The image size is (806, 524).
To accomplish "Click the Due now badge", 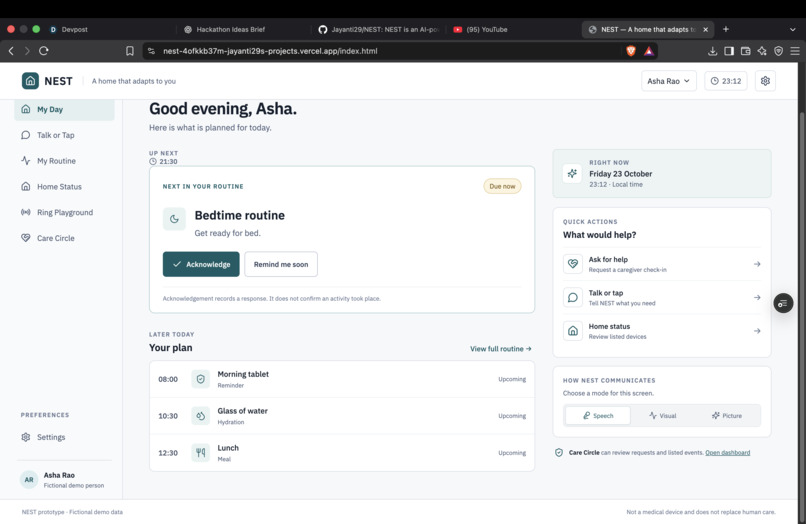I will tap(502, 186).
